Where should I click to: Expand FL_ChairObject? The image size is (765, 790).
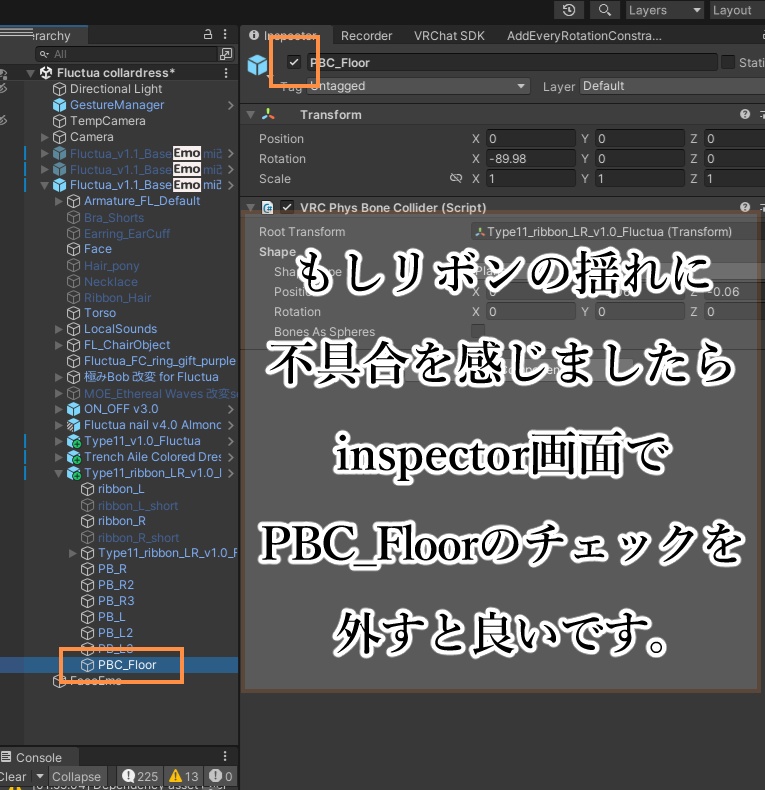58,345
